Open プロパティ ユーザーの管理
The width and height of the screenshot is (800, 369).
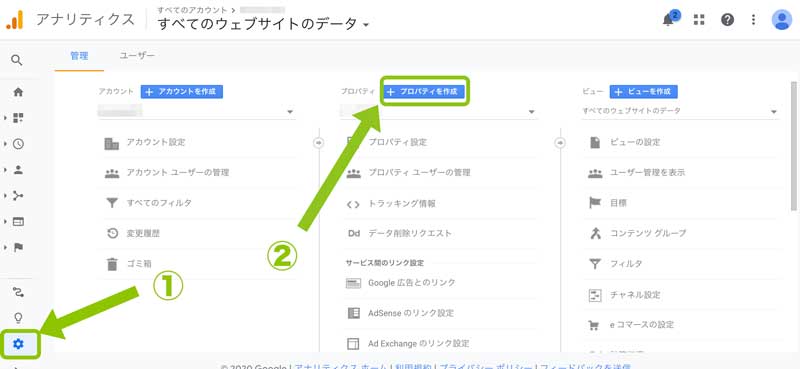point(419,173)
